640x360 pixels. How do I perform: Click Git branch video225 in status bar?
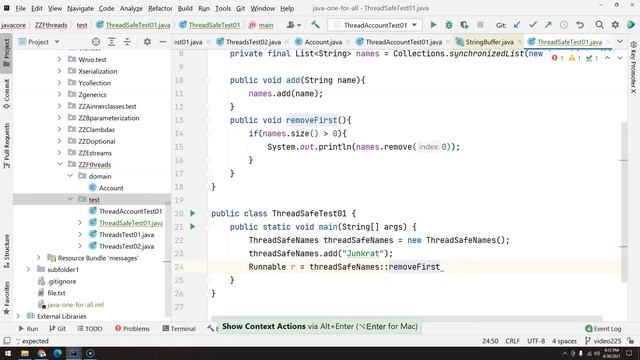(x=603, y=341)
